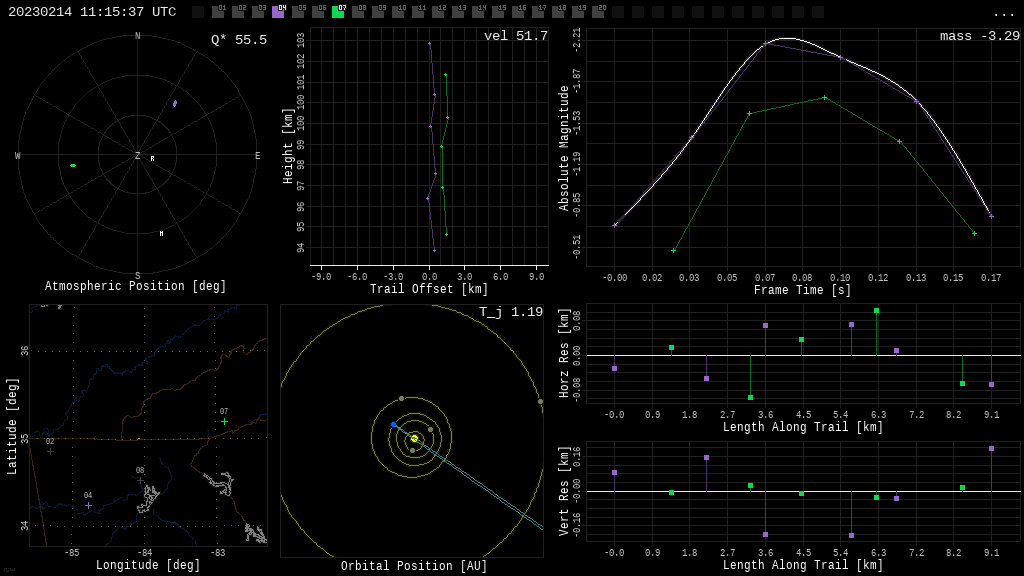Screen dimensions: 1024x576
Task: Click station 04 purple cross on map
Action: 88,505
